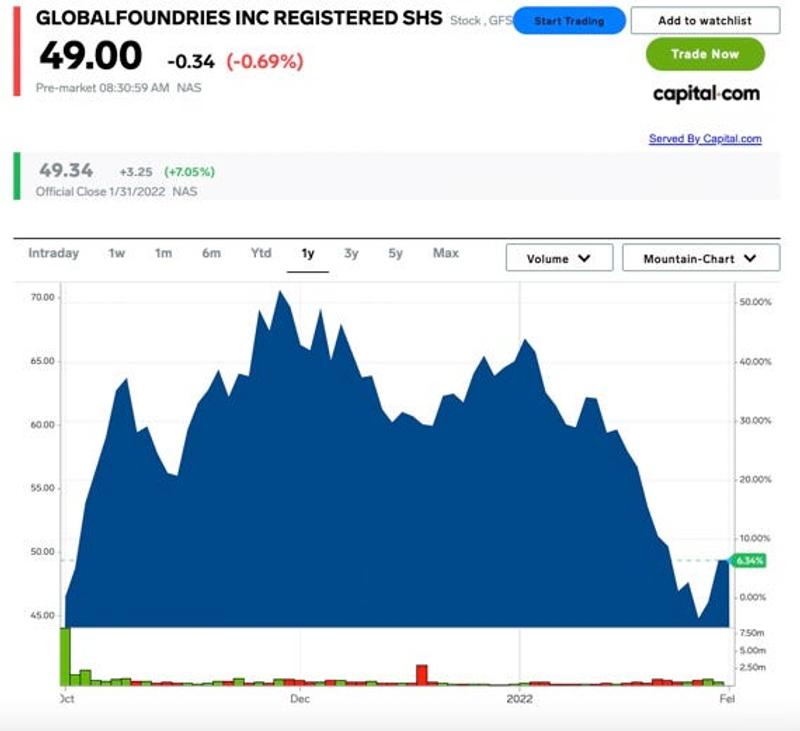
Task: Click the 7.50m volume axis label
Action: pyautogui.click(x=752, y=633)
